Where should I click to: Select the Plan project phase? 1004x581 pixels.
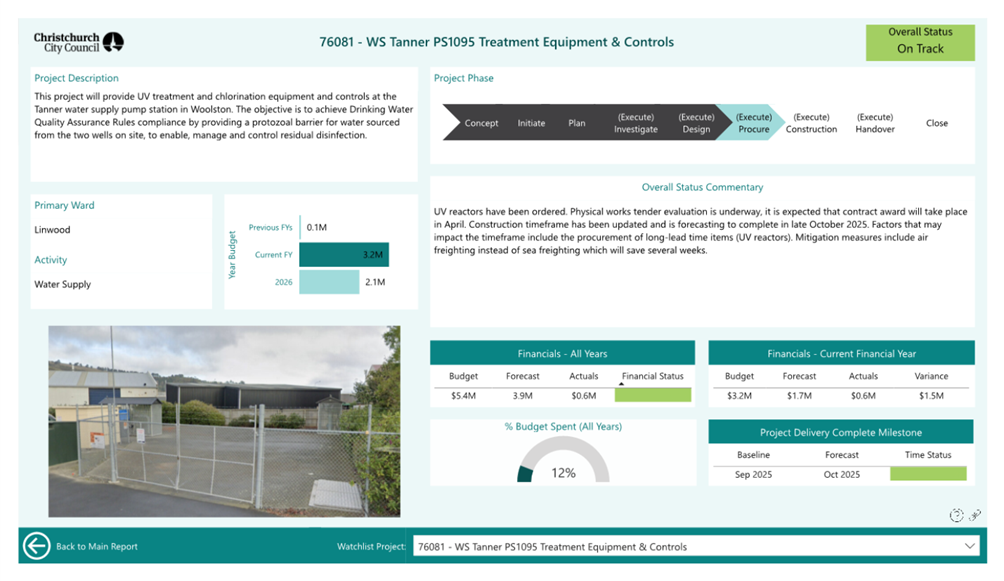tap(577, 123)
